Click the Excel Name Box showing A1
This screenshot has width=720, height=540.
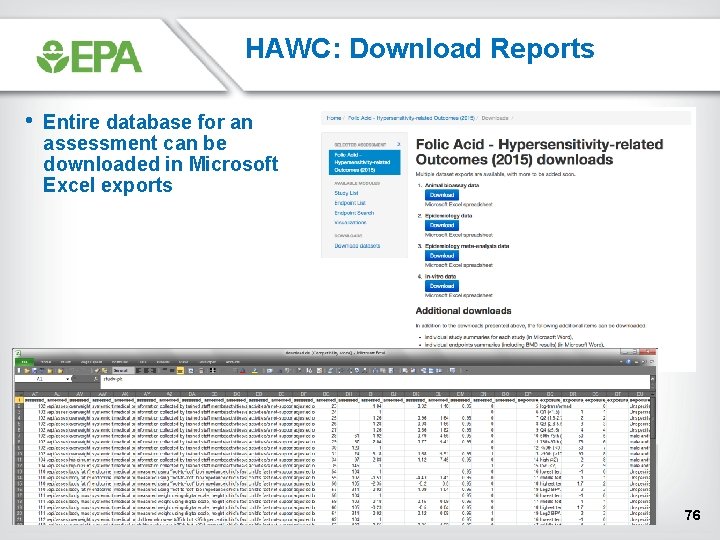pyautogui.click(x=40, y=379)
